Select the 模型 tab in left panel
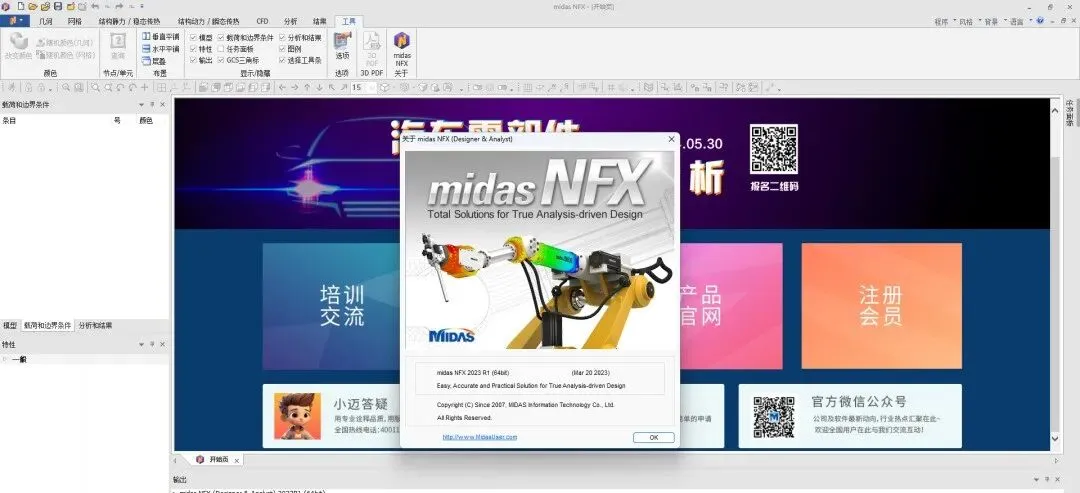Viewport: 1080px width, 493px height. (10, 325)
